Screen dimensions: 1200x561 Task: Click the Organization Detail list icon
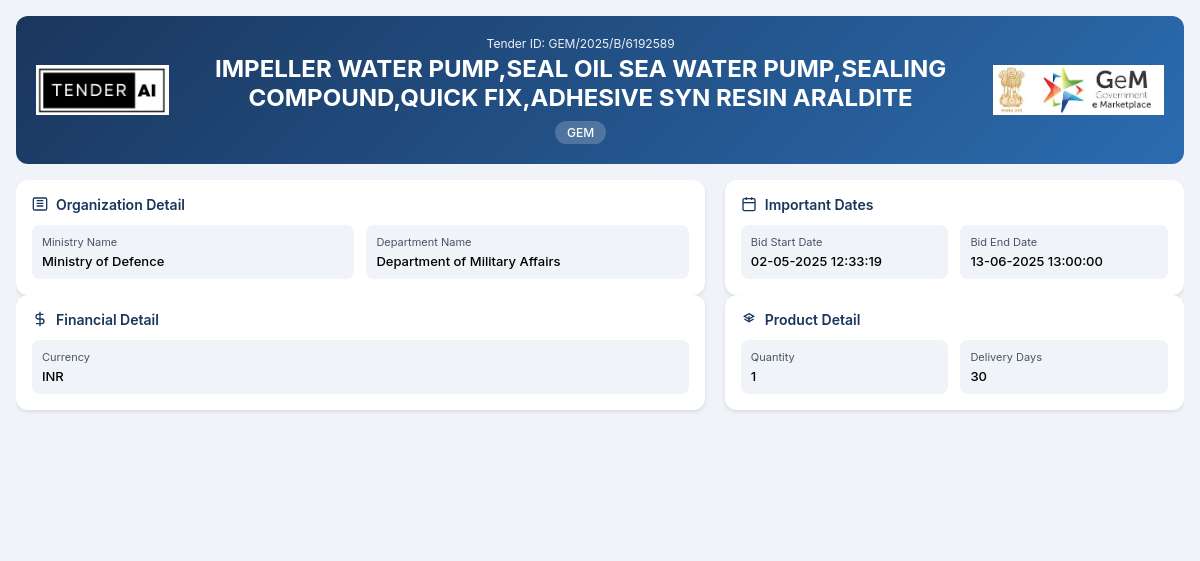[40, 204]
